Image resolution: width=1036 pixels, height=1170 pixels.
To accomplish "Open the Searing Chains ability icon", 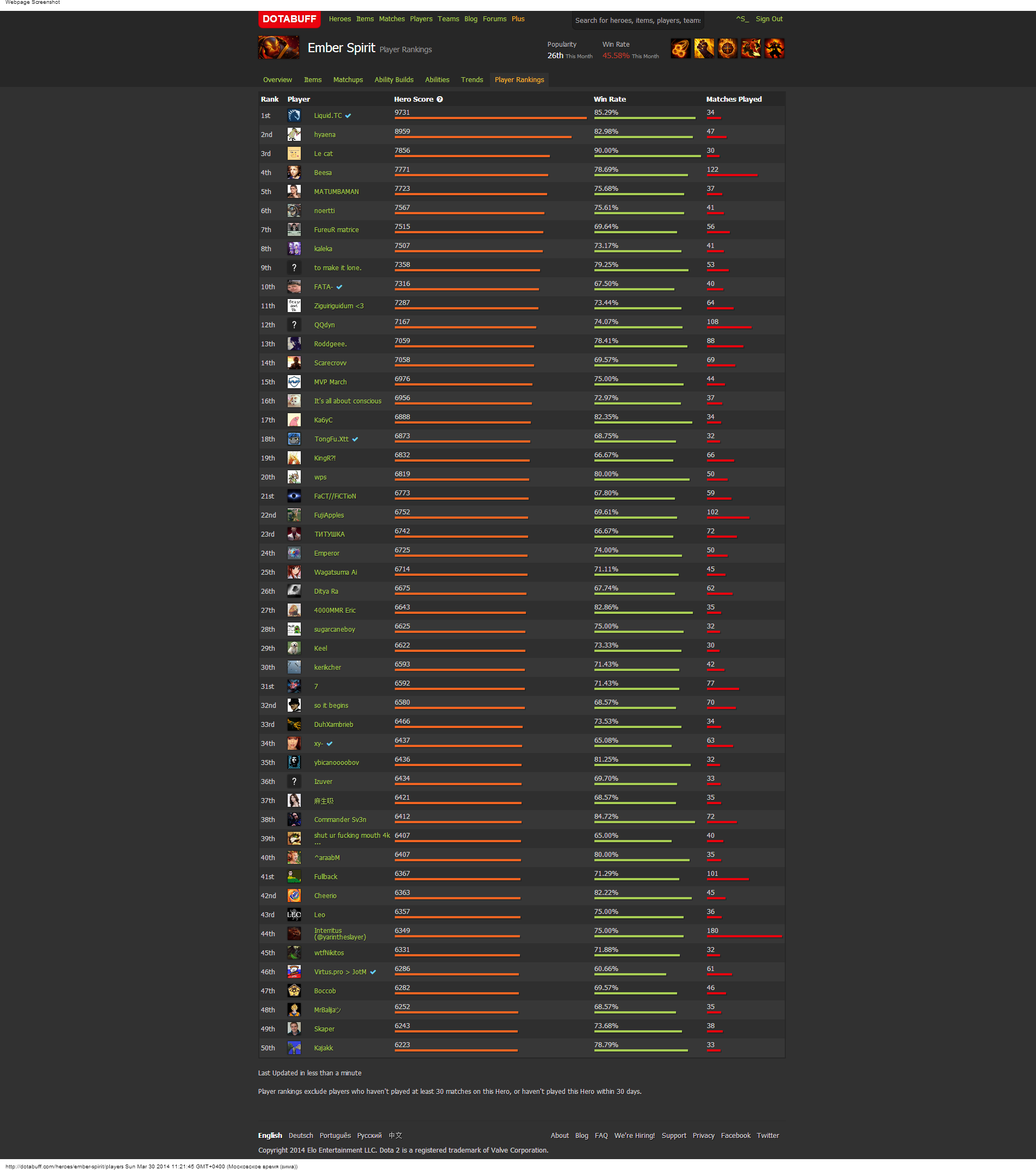I will 680,48.
